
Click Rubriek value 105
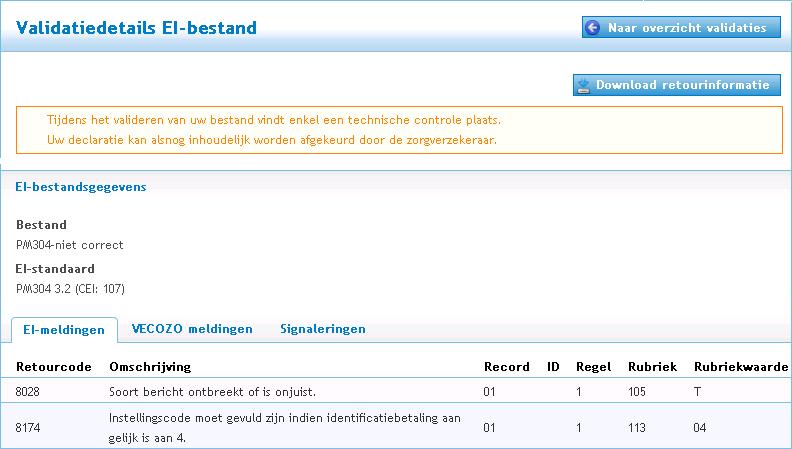tap(637, 391)
